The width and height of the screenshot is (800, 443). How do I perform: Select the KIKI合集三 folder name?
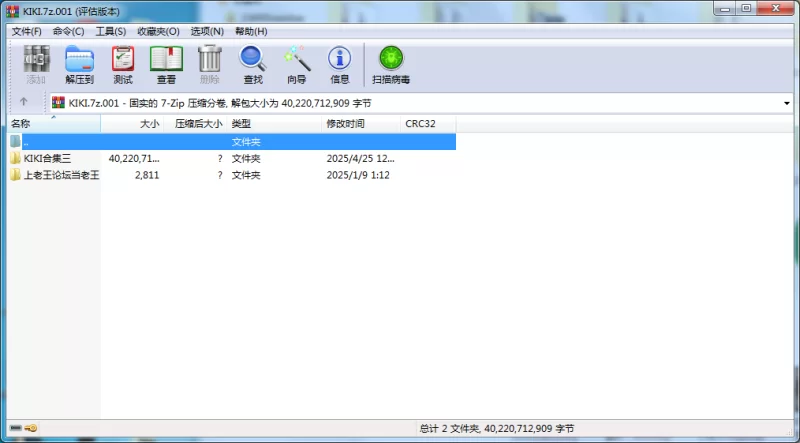pyautogui.click(x=47, y=159)
